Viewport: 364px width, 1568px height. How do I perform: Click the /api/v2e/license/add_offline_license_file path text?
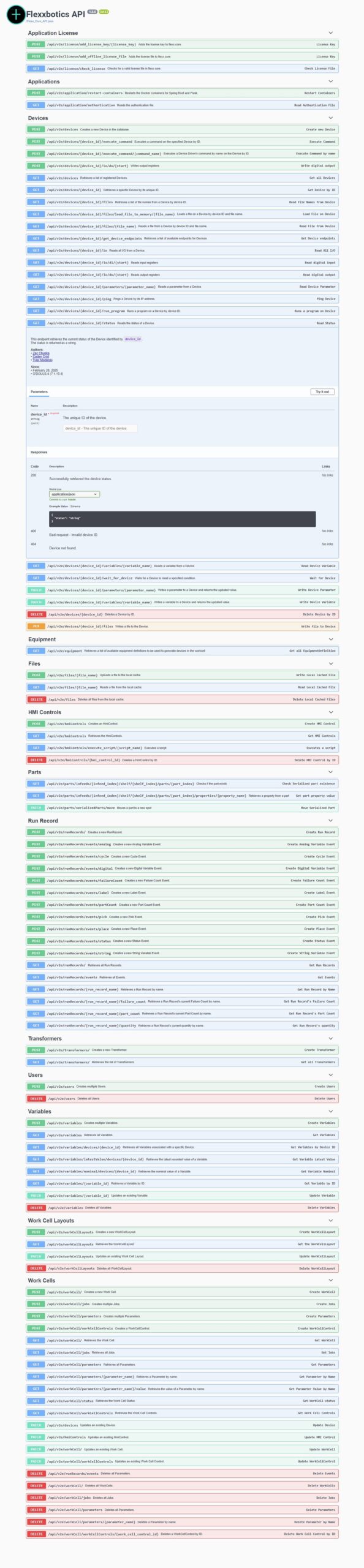86,56
